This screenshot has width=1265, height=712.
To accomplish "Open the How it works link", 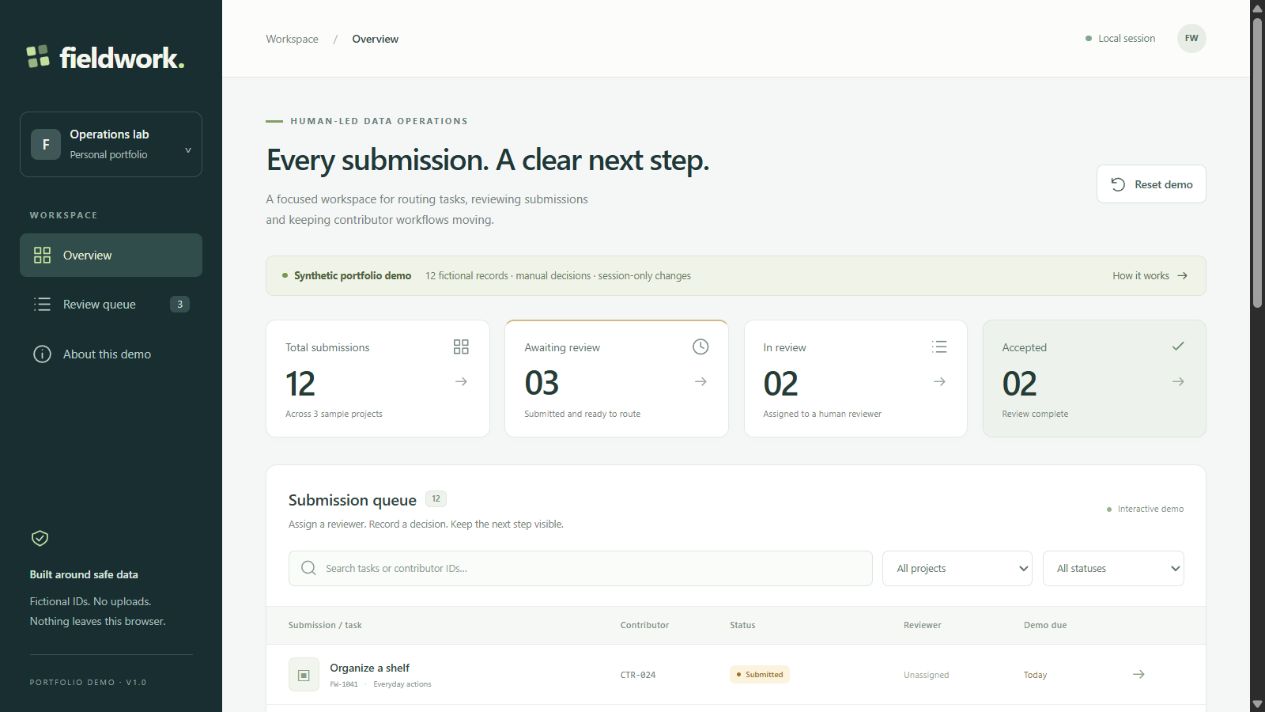I will [1150, 275].
